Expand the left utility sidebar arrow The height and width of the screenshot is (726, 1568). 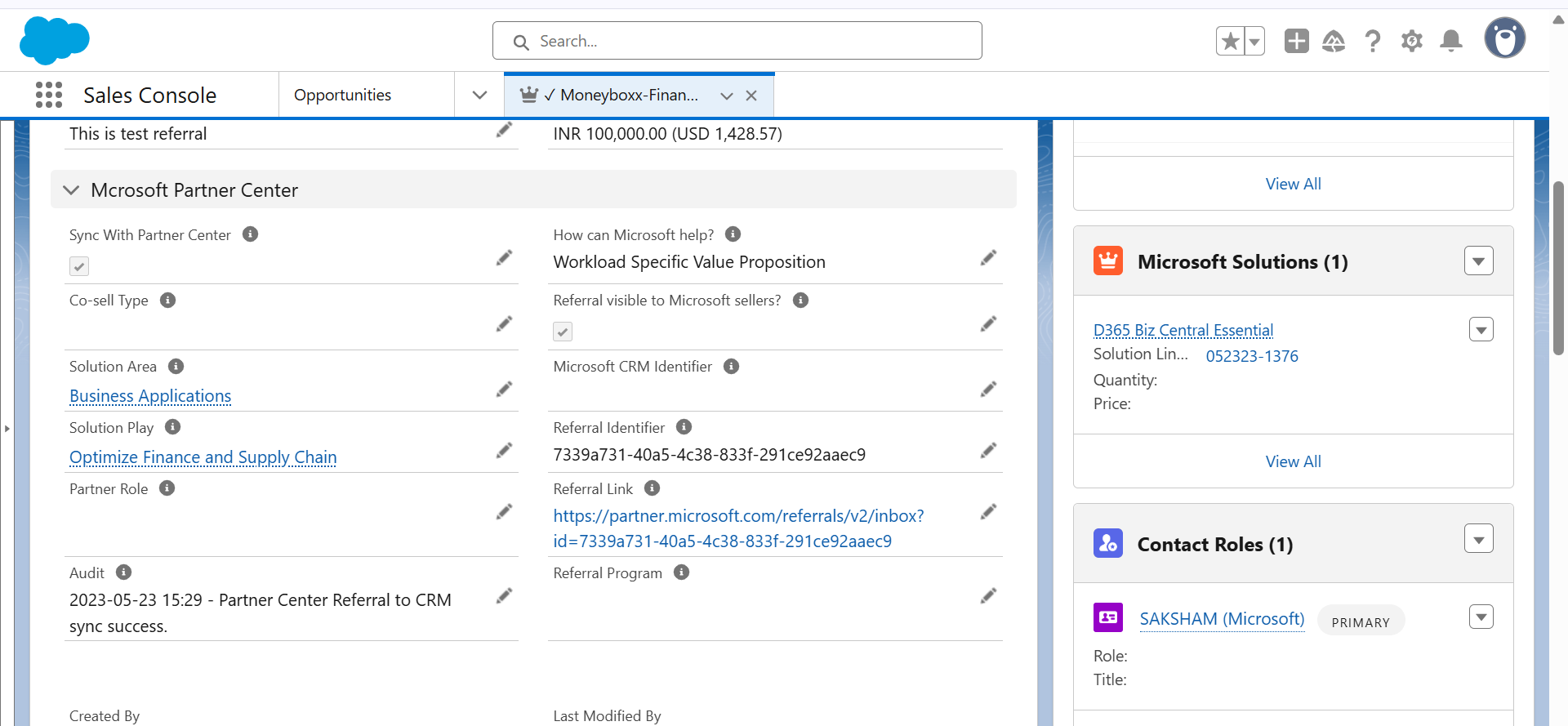point(7,428)
